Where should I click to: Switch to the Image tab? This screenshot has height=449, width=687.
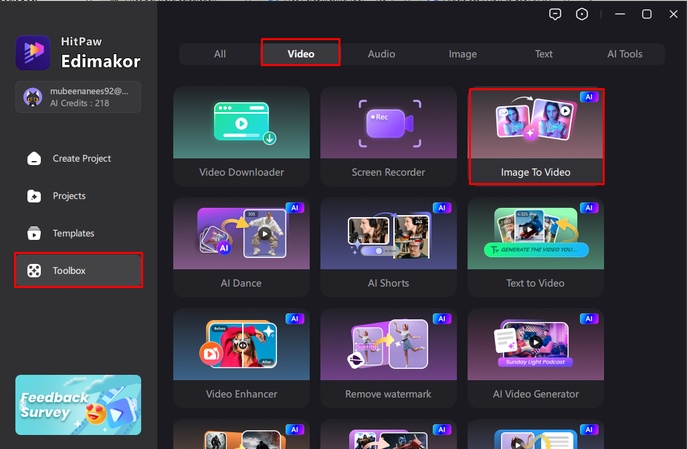tap(462, 54)
